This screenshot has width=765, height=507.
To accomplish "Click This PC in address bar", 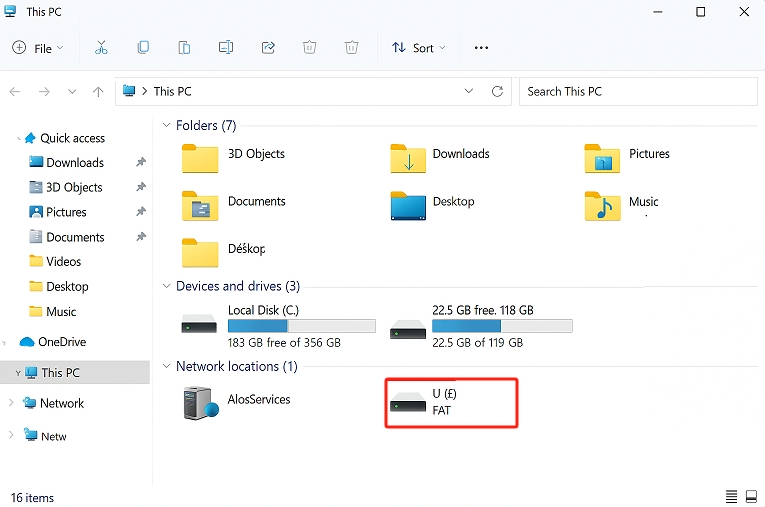I will click(172, 91).
